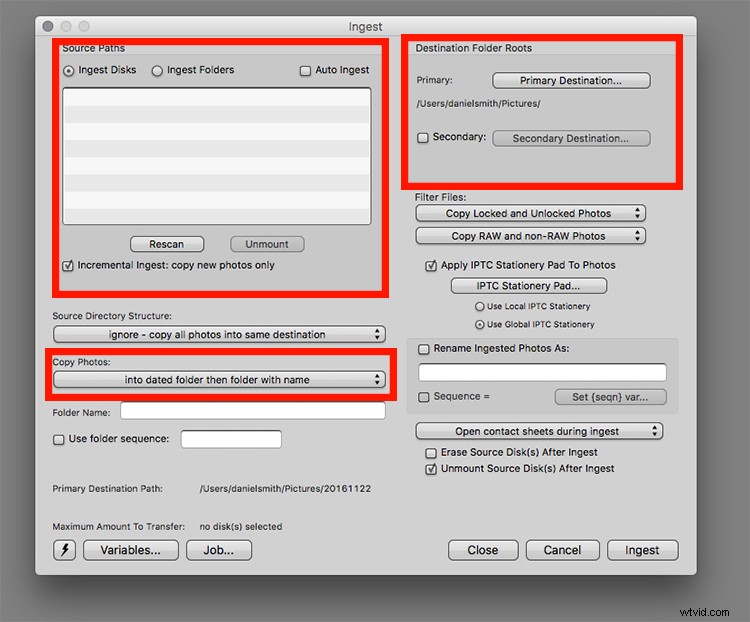
Task: Click Set {seqn} var... button
Action: 610,397
